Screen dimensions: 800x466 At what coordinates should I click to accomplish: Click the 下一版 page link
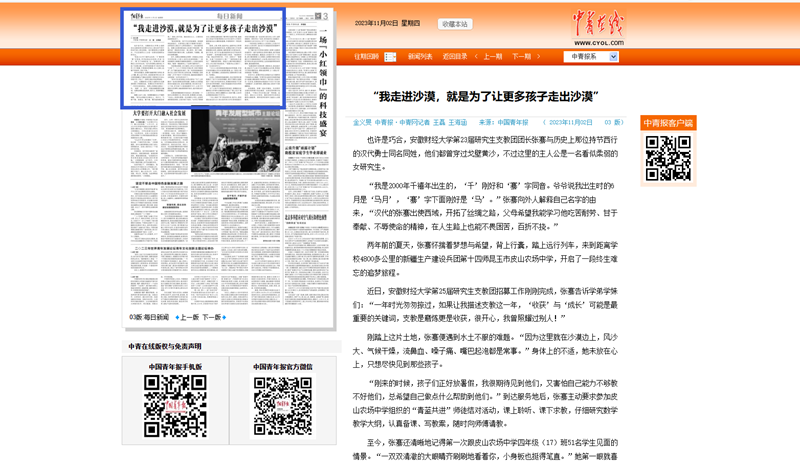(x=212, y=317)
